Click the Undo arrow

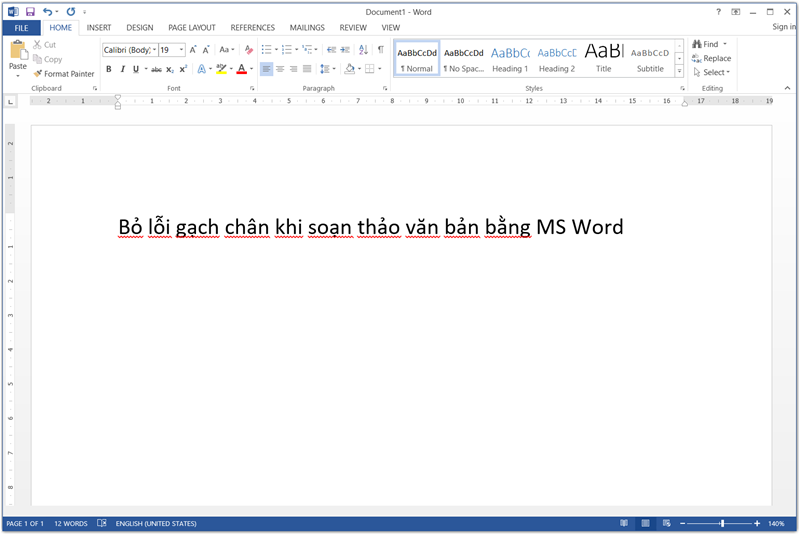pyautogui.click(x=47, y=11)
